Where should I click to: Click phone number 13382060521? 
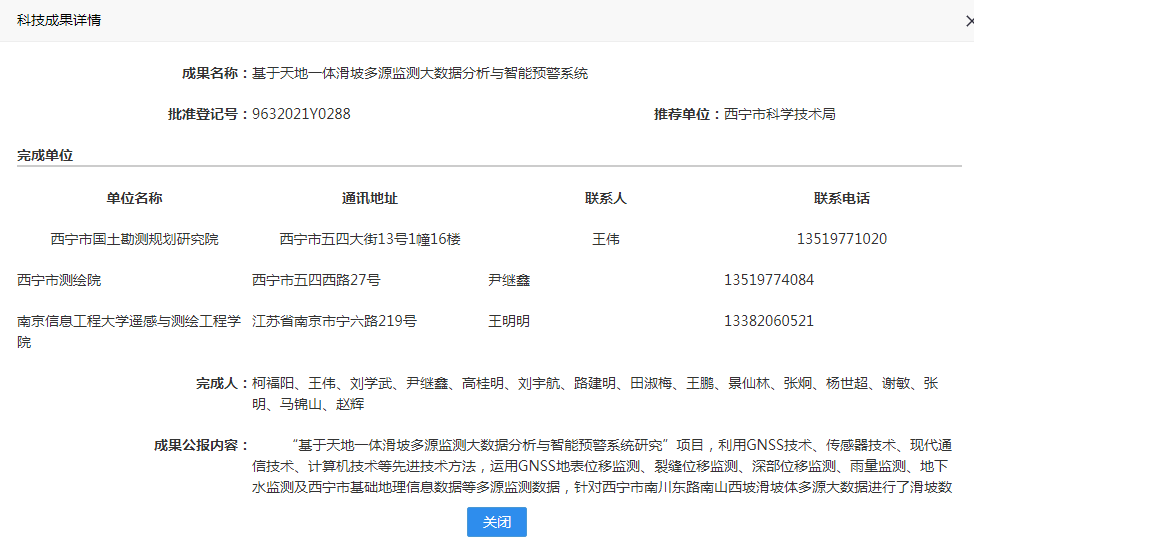tap(769, 321)
